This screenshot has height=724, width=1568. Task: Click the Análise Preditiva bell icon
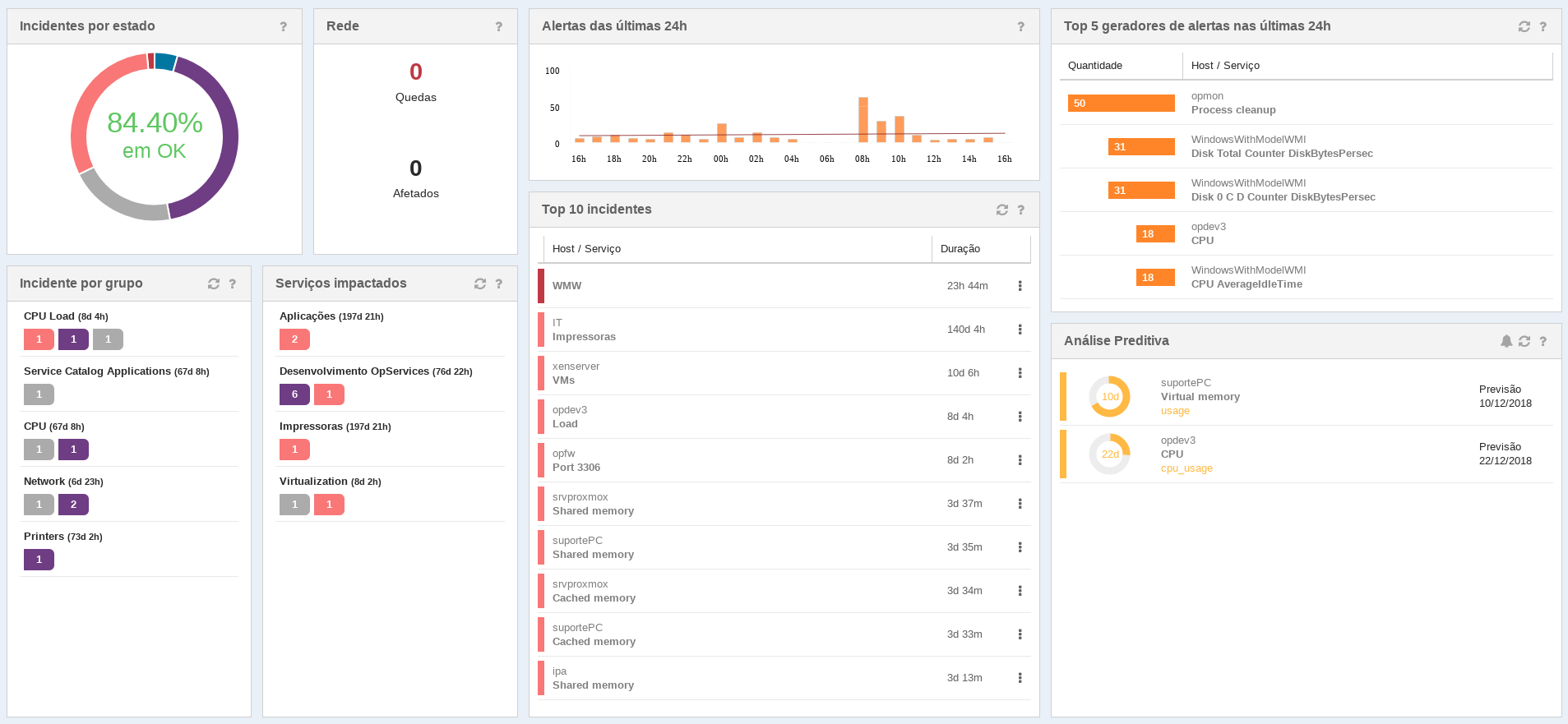click(x=1506, y=341)
